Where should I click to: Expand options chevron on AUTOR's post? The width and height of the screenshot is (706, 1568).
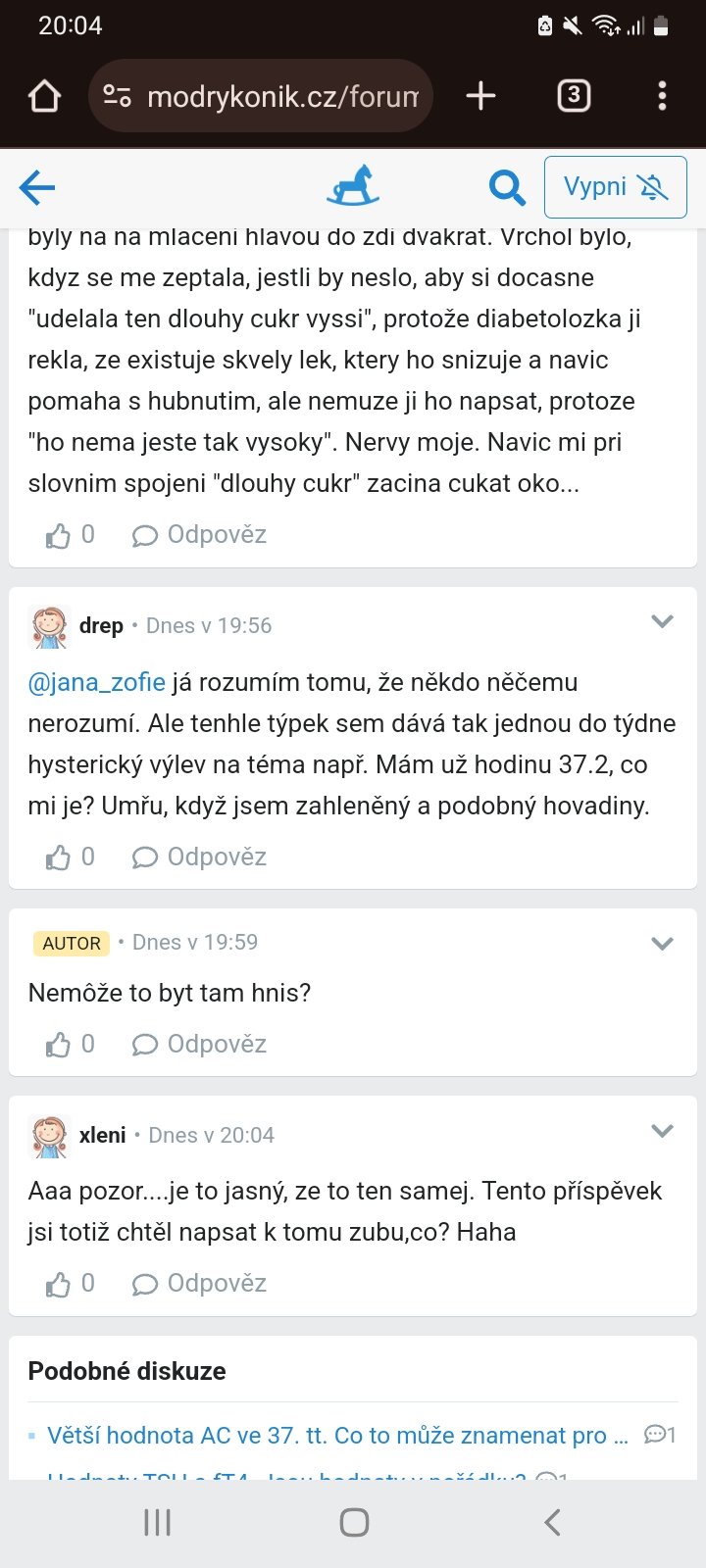point(663,943)
